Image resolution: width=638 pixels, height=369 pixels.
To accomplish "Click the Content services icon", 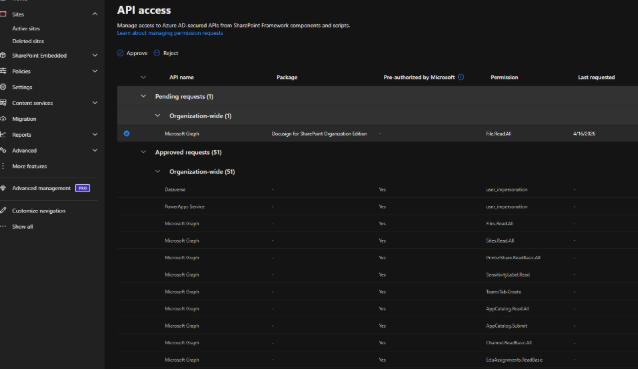I will [x=3, y=103].
